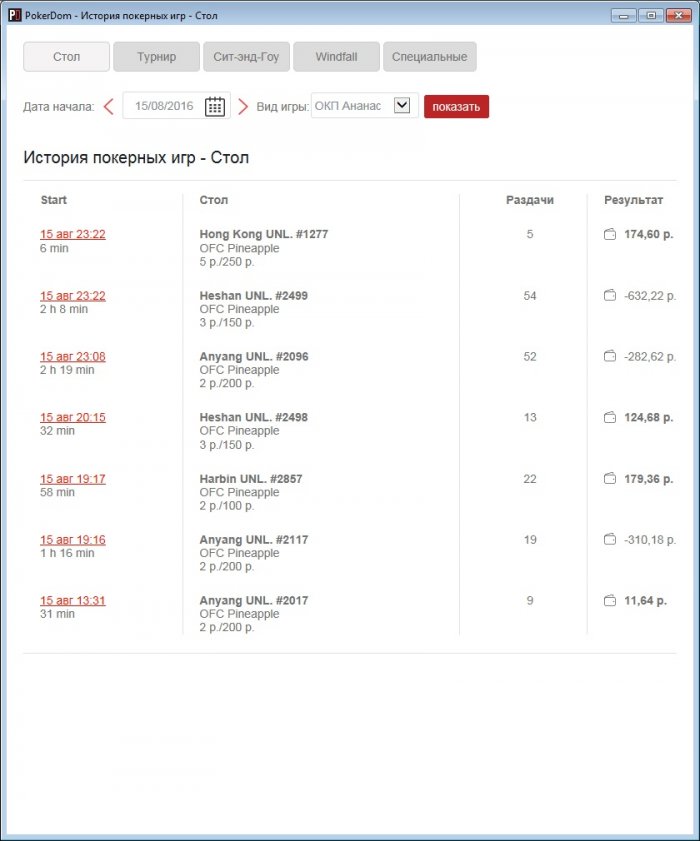Click wallet icon next to -632,22 р.
Viewport: 700px width, 841px height.
tap(610, 295)
